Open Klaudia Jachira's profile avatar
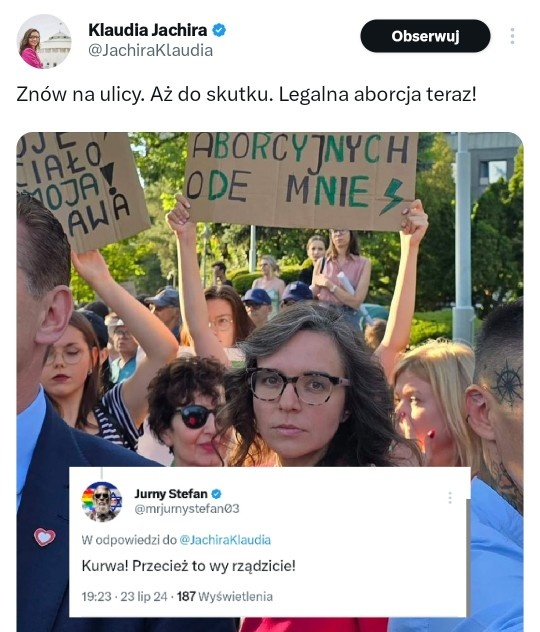This screenshot has width=540, height=632. [x=44, y=42]
